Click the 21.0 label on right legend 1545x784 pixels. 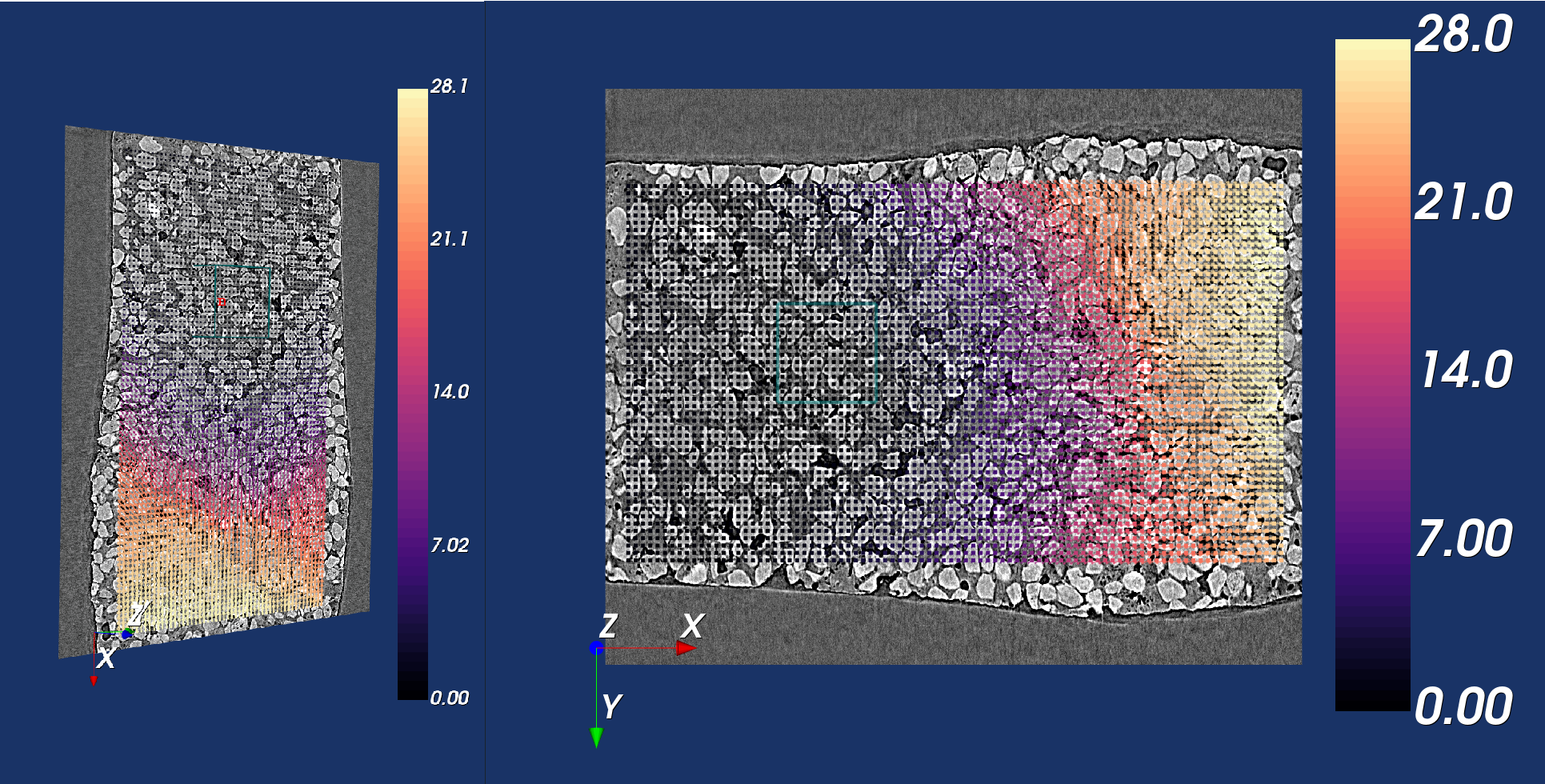(x=1463, y=202)
